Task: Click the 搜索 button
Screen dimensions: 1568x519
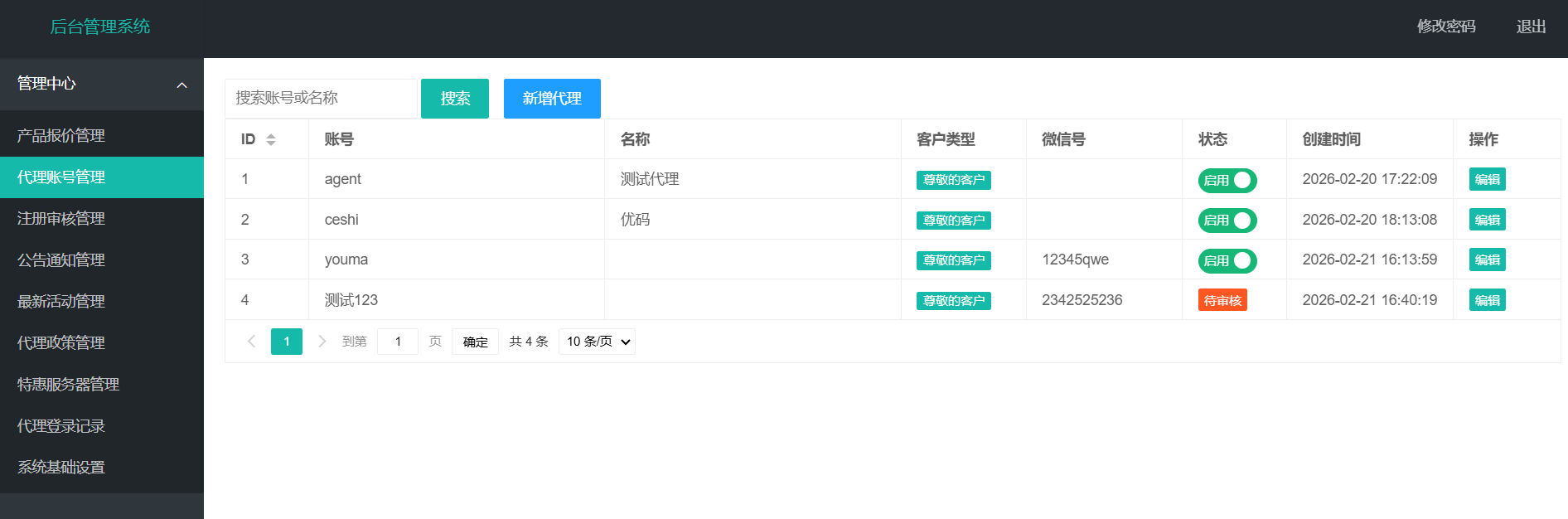Action: coord(455,99)
